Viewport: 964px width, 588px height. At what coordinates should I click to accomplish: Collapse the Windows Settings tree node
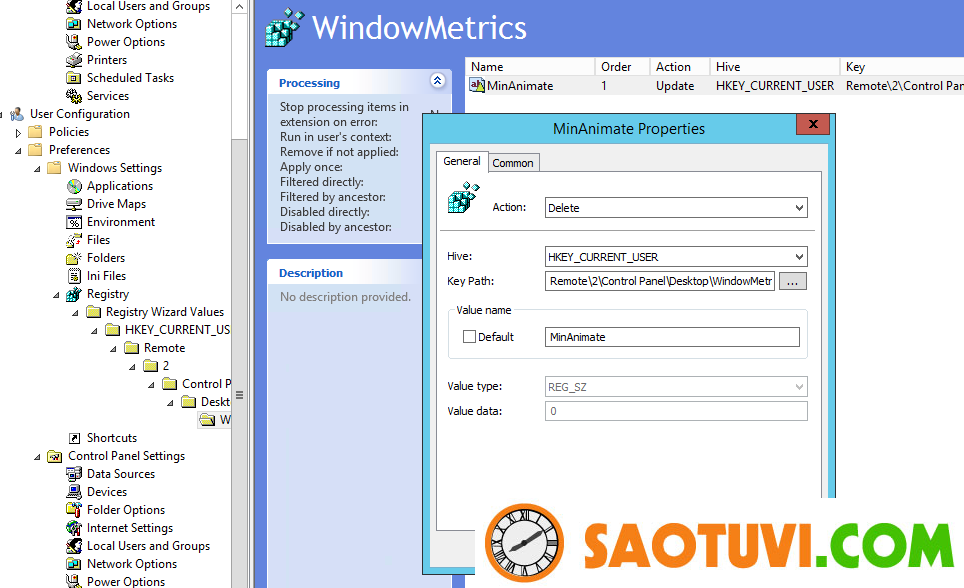pos(37,169)
